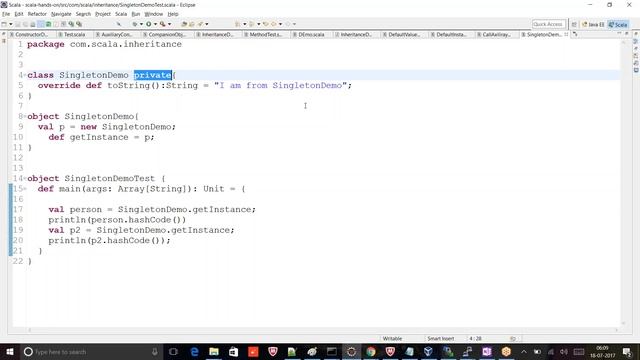Click getInstance on line 10
This screenshot has height=360, width=640.
[99, 137]
